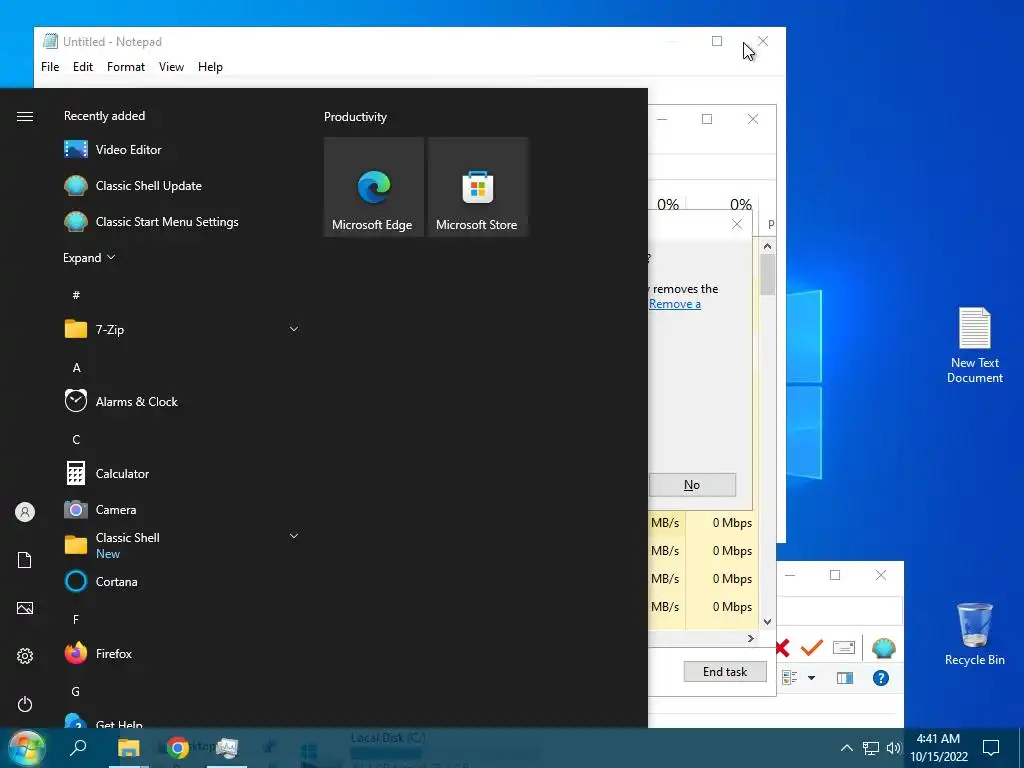This screenshot has height=768, width=1024.
Task: Click the envelope toolbar icon
Action: tap(844, 647)
